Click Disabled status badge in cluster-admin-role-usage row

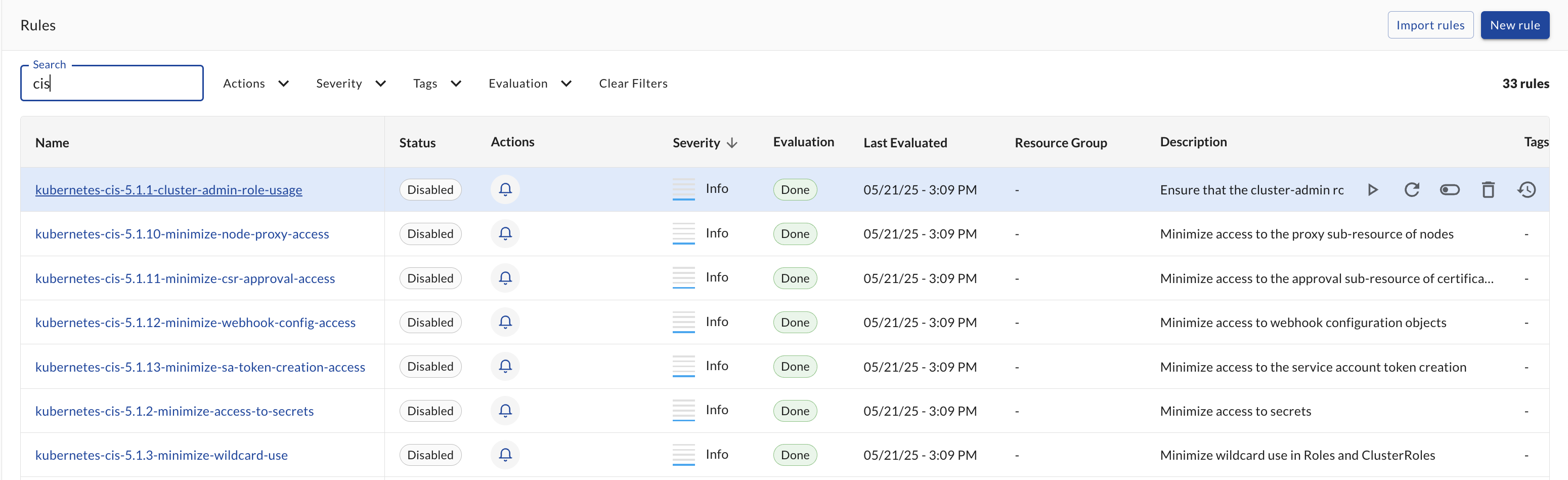(x=430, y=189)
